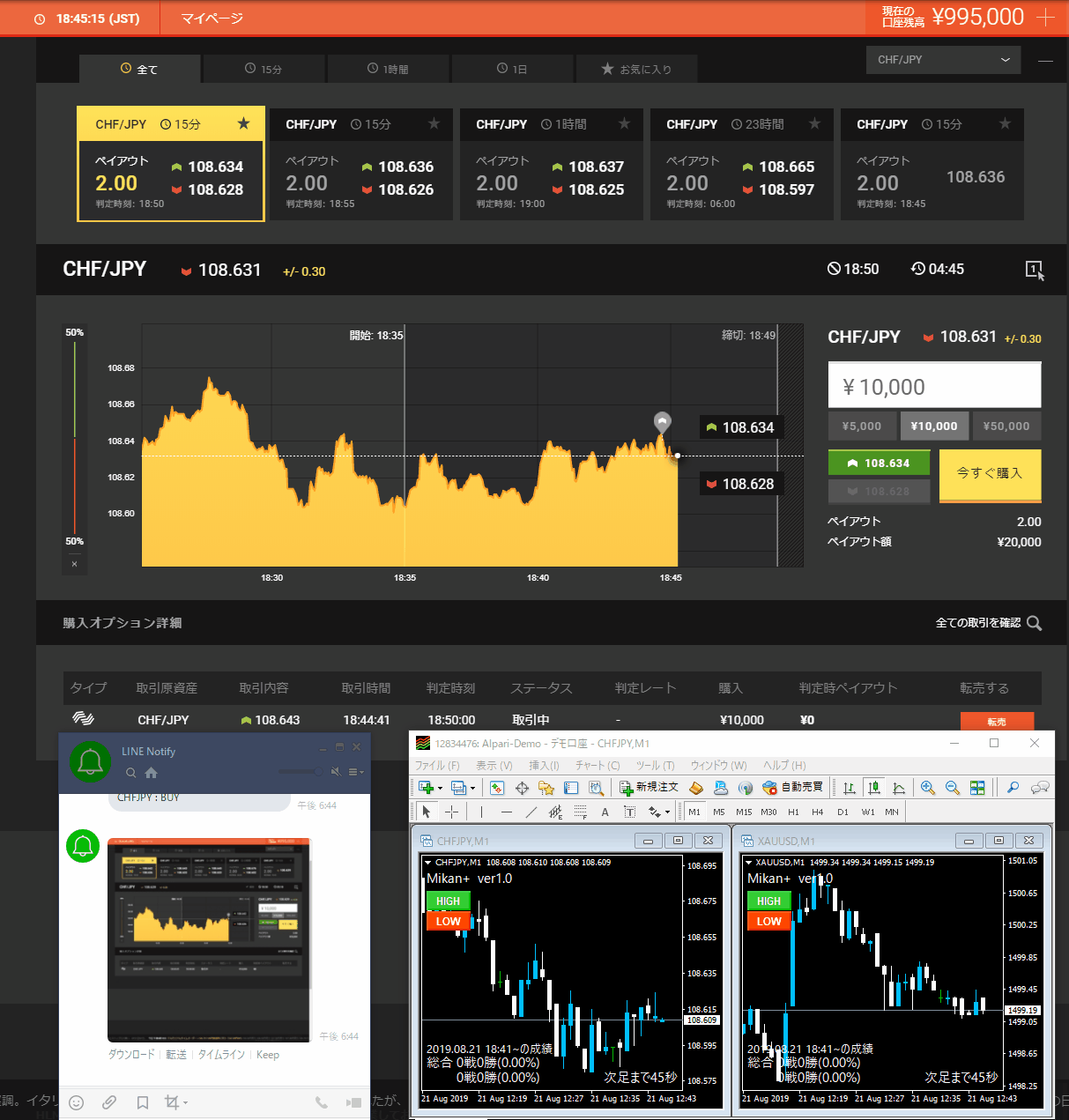The width and height of the screenshot is (1069, 1120).
Task: Select M15 timeframe in MetaTrader
Action: pos(744,812)
